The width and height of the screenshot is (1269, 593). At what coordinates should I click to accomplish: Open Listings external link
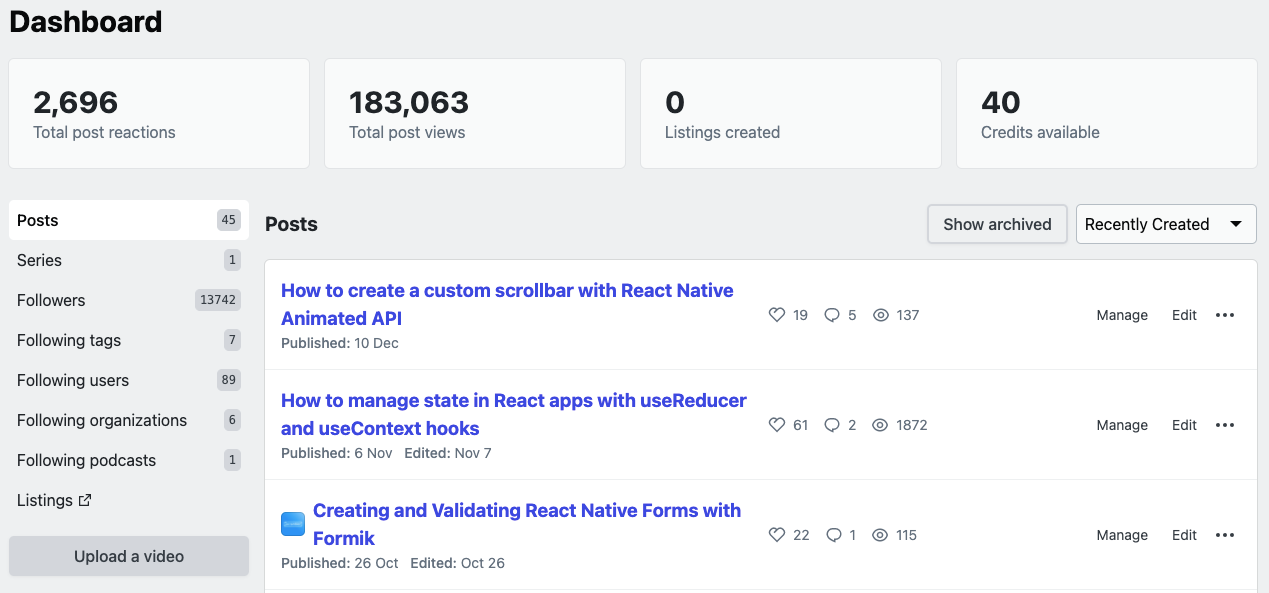pyautogui.click(x=54, y=500)
